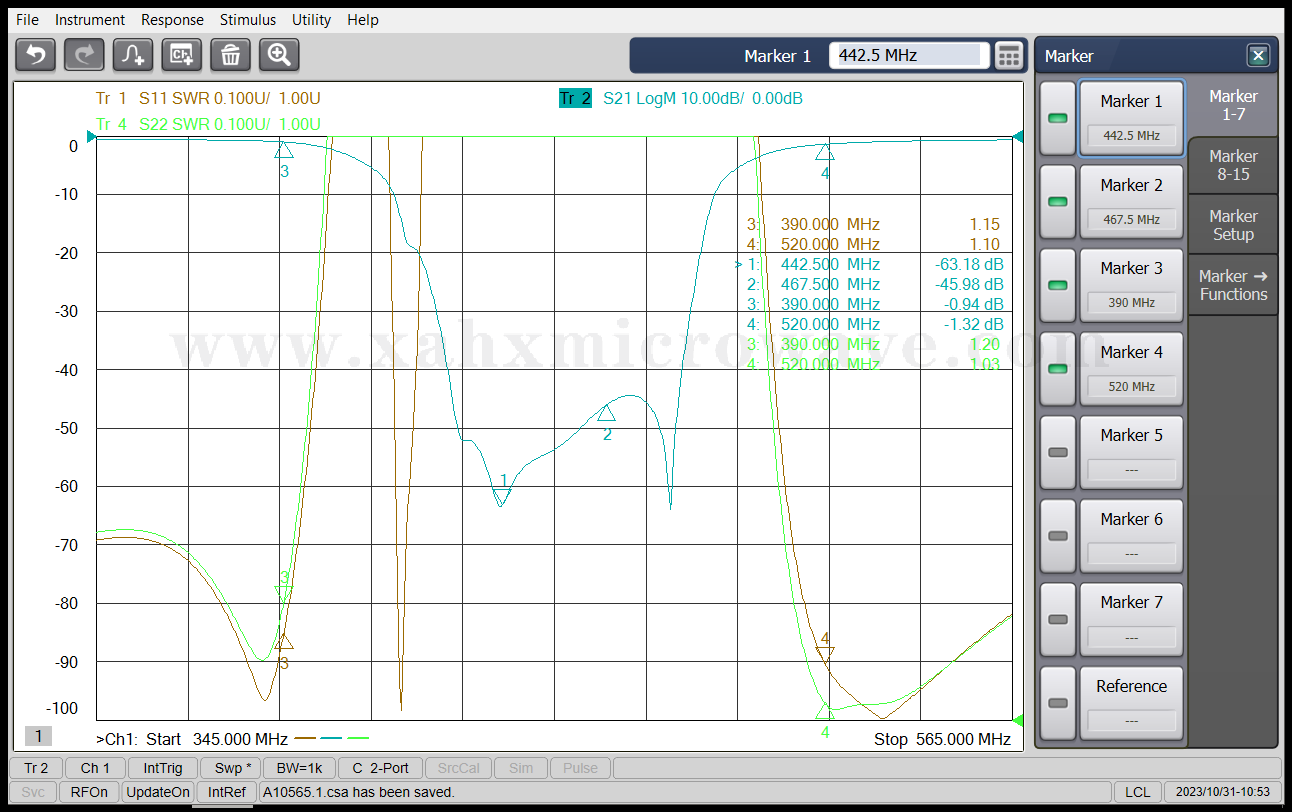Toggle Marker 6 on/off indicator
1292x812 pixels.
1057,536
